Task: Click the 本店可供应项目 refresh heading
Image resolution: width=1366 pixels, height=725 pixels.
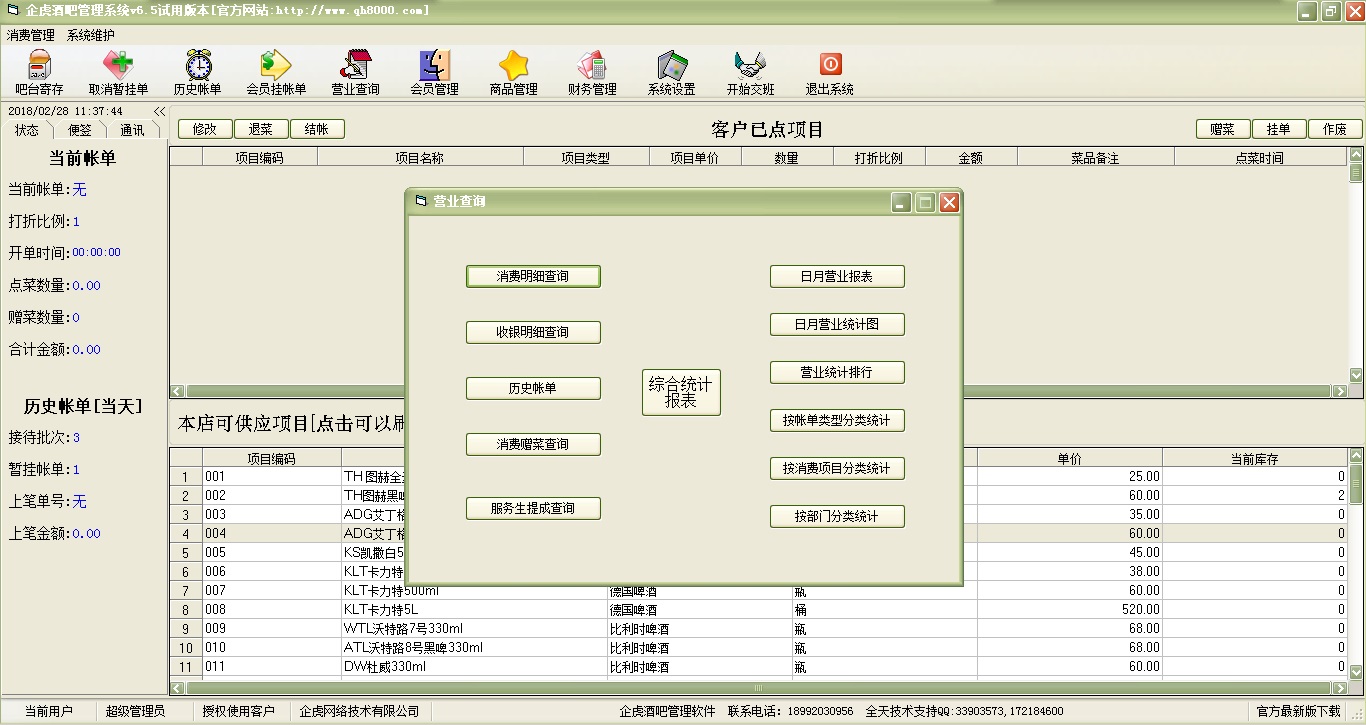Action: [291, 423]
